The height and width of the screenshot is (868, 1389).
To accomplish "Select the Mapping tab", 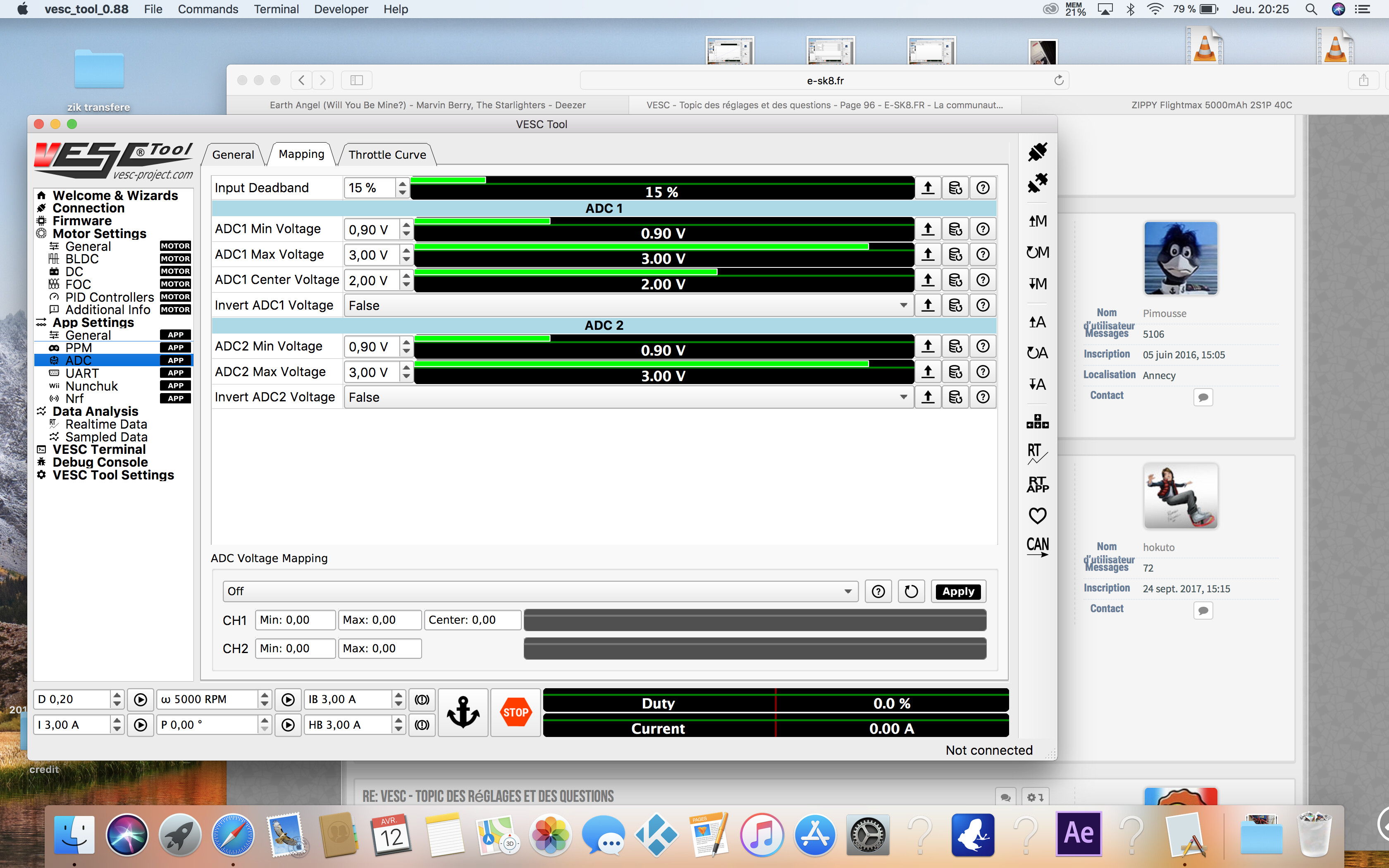I will (x=301, y=154).
